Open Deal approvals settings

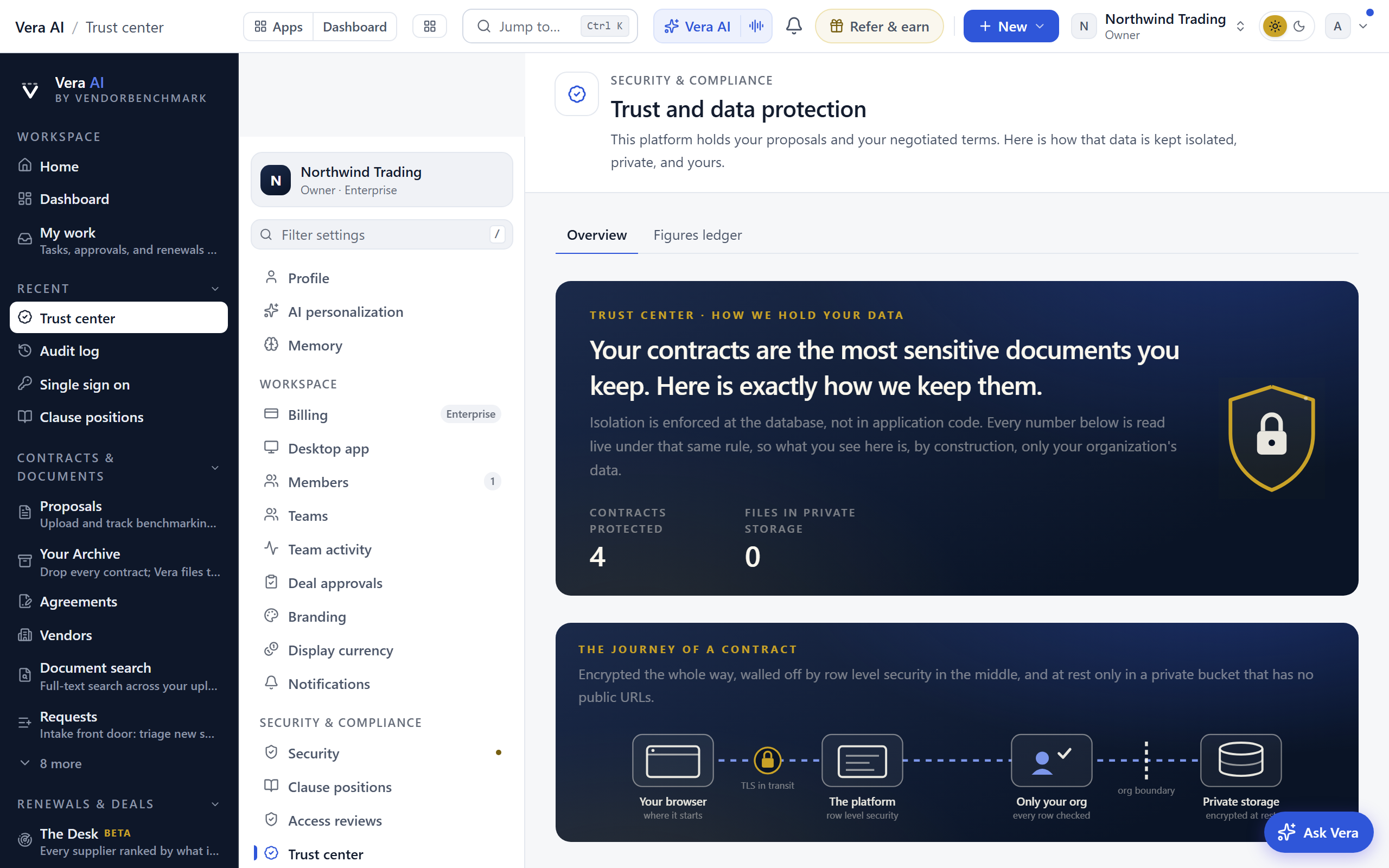(381, 583)
